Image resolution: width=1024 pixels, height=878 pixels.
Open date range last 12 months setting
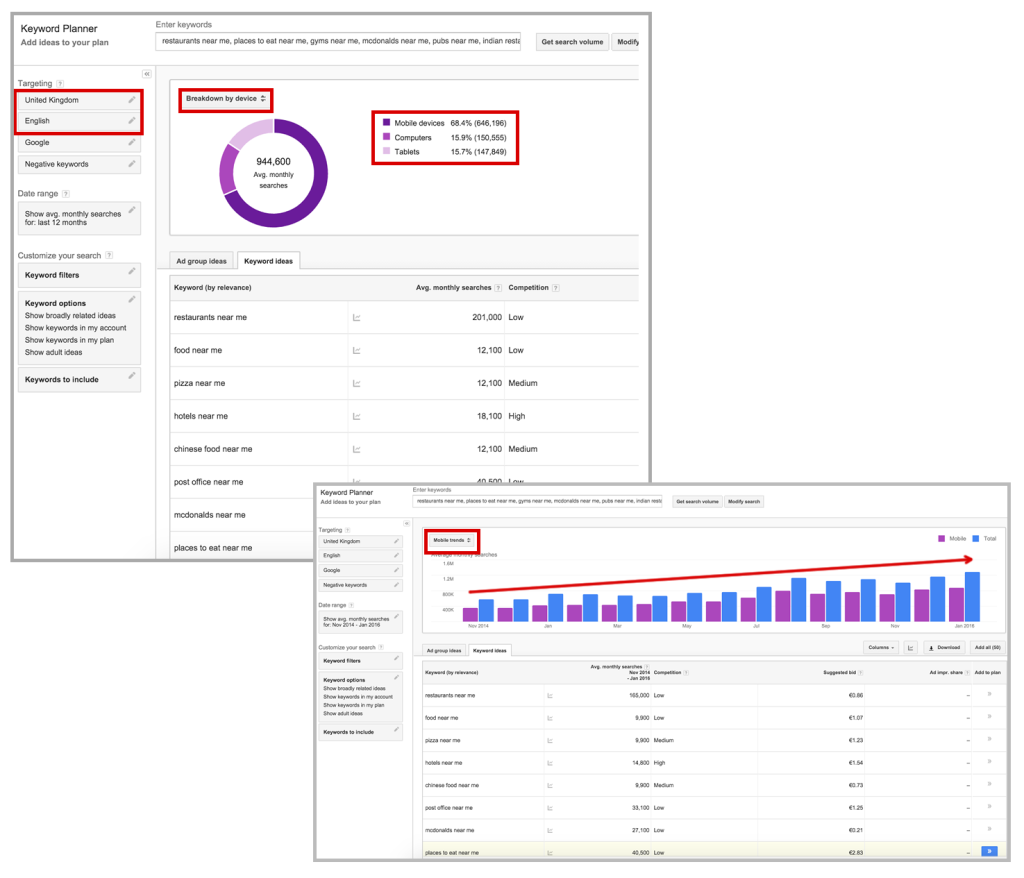point(79,218)
